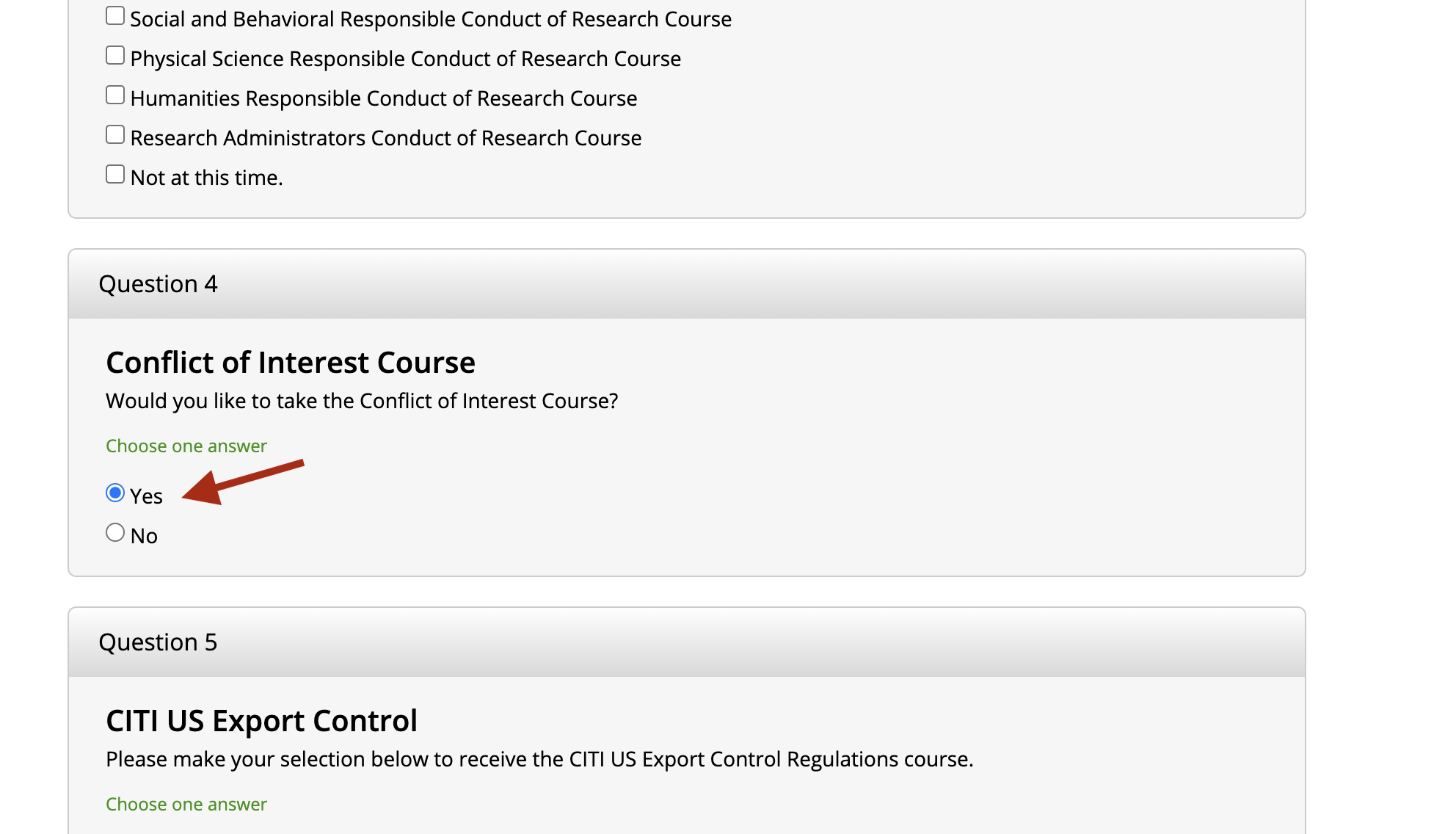Choose the No radio button for Conflict of Interest
The height and width of the screenshot is (834, 1456).
115,532
